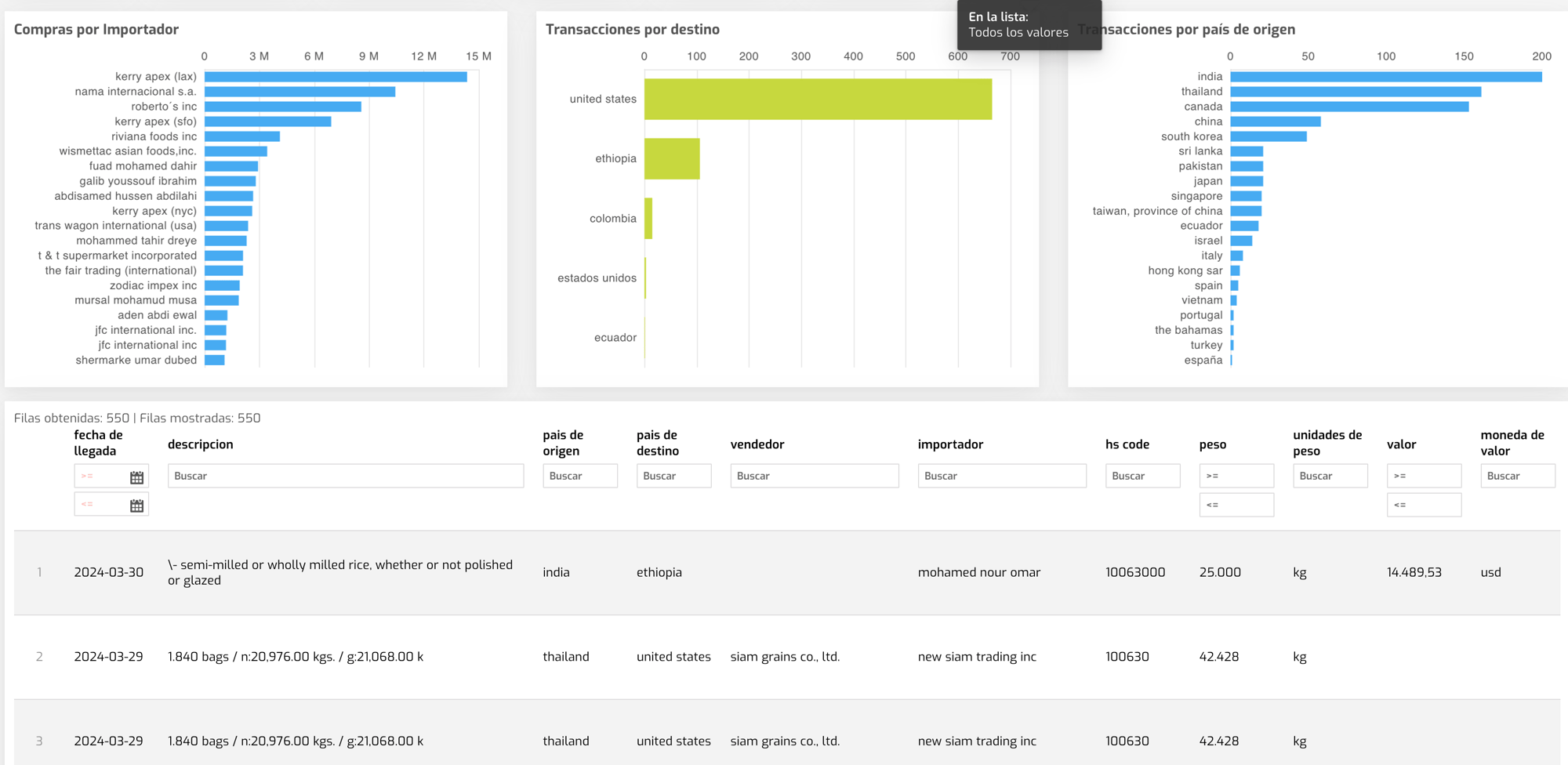Select kerry apex (lax) bar in importer chart
Viewport: 1568px width, 765px height.
(336, 77)
